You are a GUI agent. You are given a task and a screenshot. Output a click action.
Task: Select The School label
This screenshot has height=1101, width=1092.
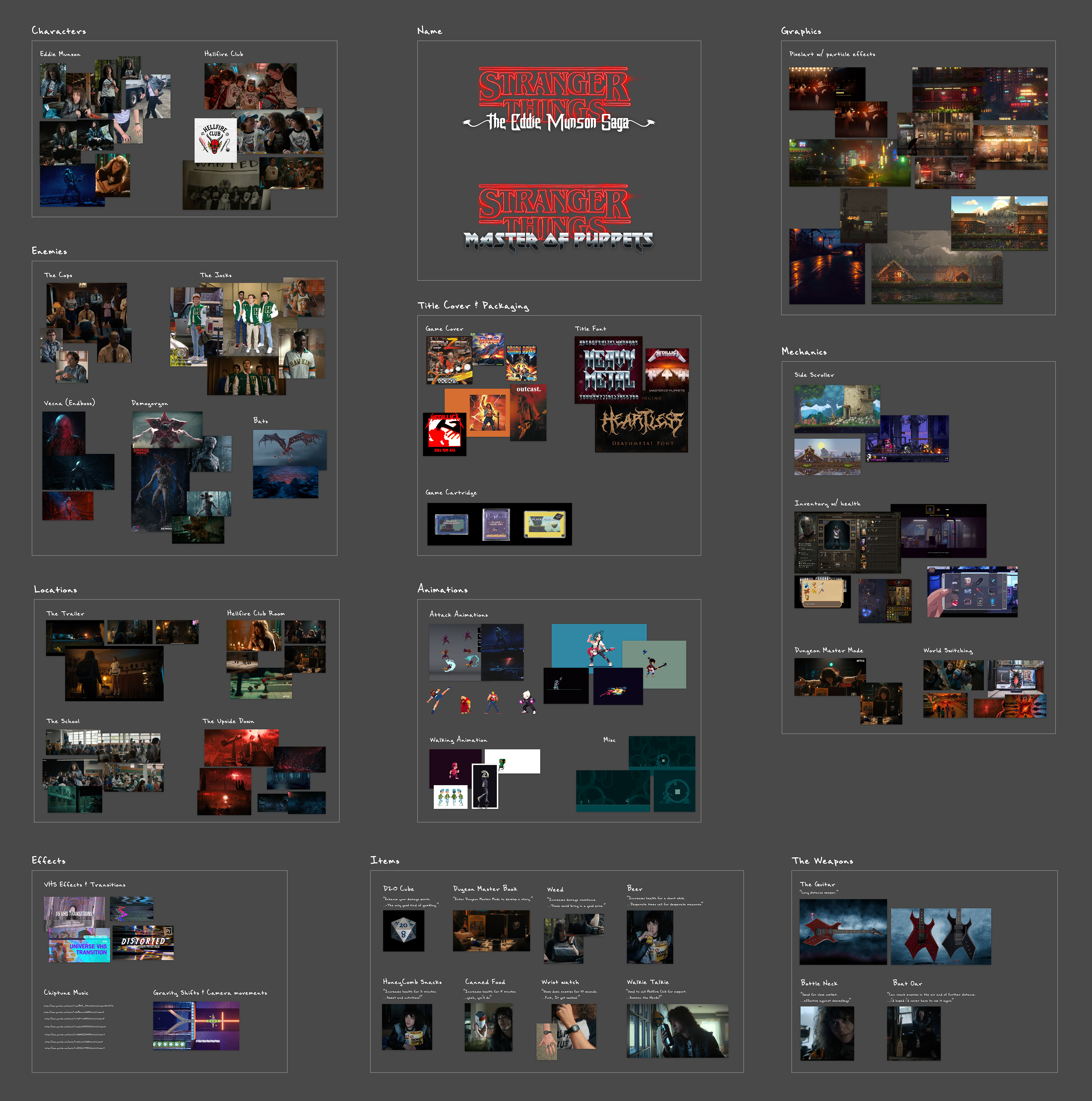click(63, 721)
